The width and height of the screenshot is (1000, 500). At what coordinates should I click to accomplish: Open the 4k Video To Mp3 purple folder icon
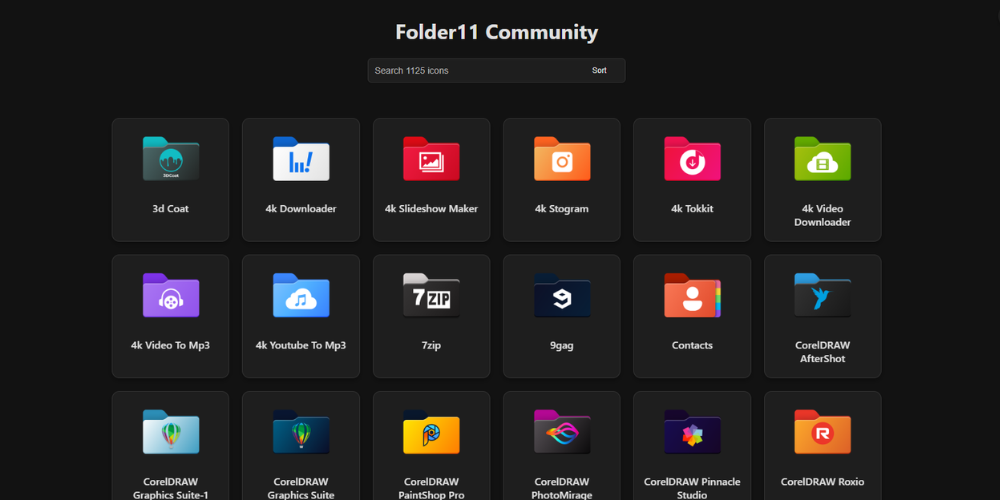(x=170, y=295)
